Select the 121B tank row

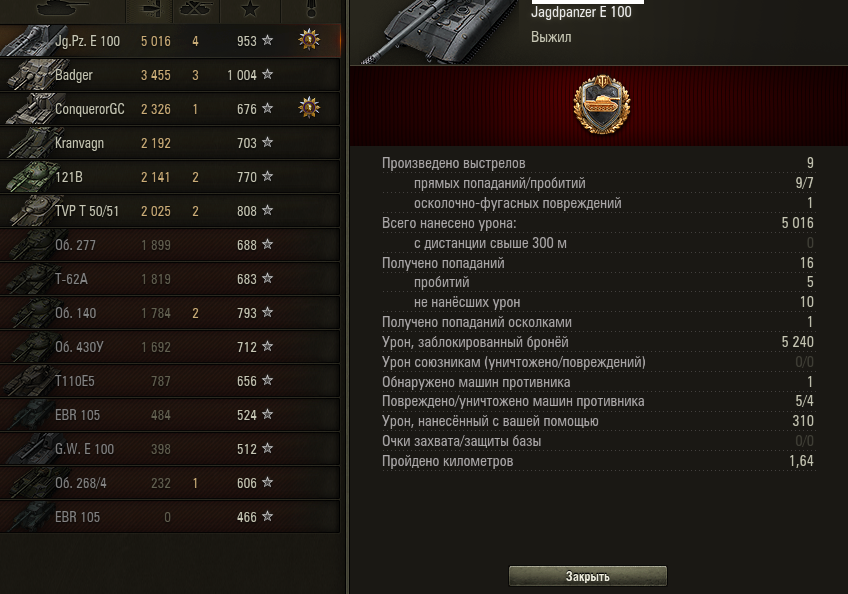(x=170, y=177)
